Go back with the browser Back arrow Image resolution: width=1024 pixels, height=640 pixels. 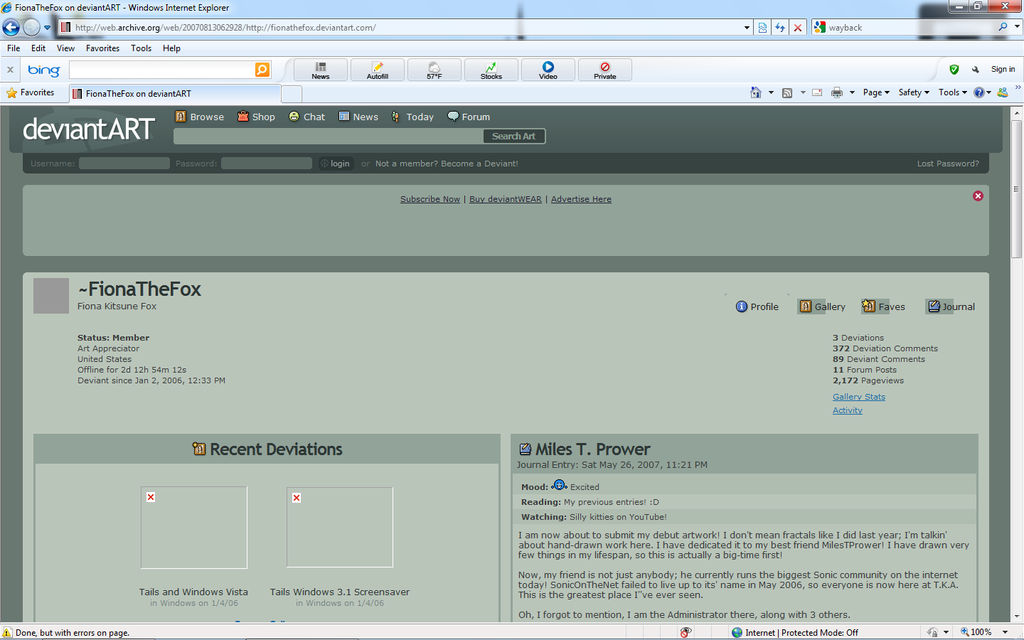coord(11,27)
